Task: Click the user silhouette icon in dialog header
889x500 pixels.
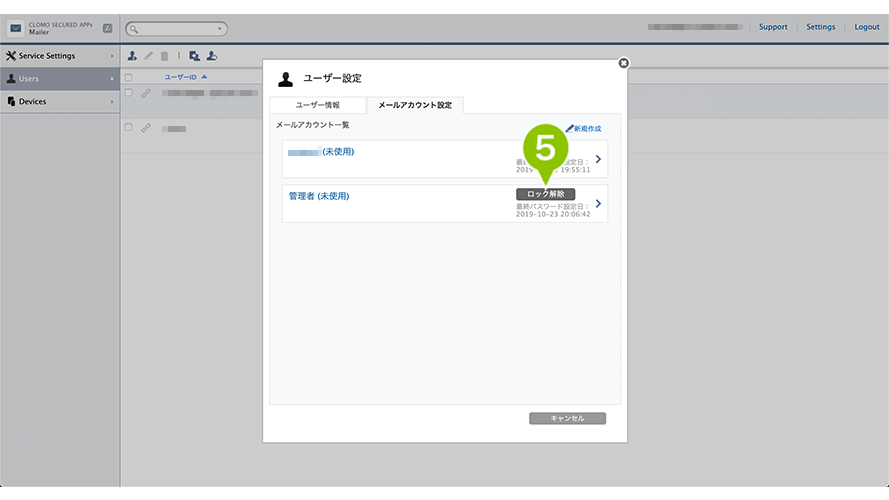Action: click(x=285, y=79)
